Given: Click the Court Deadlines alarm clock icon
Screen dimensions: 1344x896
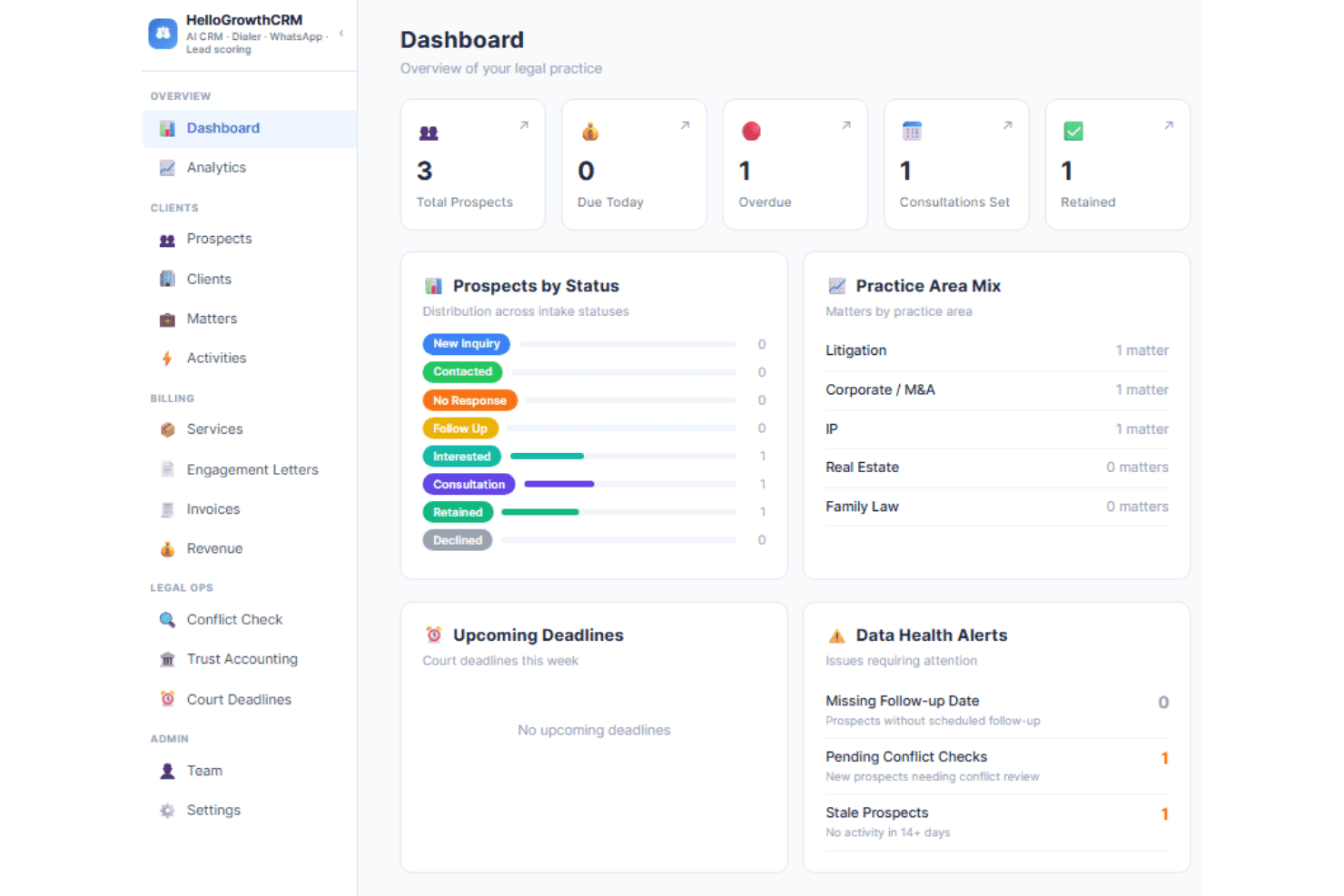Looking at the screenshot, I should click(x=167, y=699).
